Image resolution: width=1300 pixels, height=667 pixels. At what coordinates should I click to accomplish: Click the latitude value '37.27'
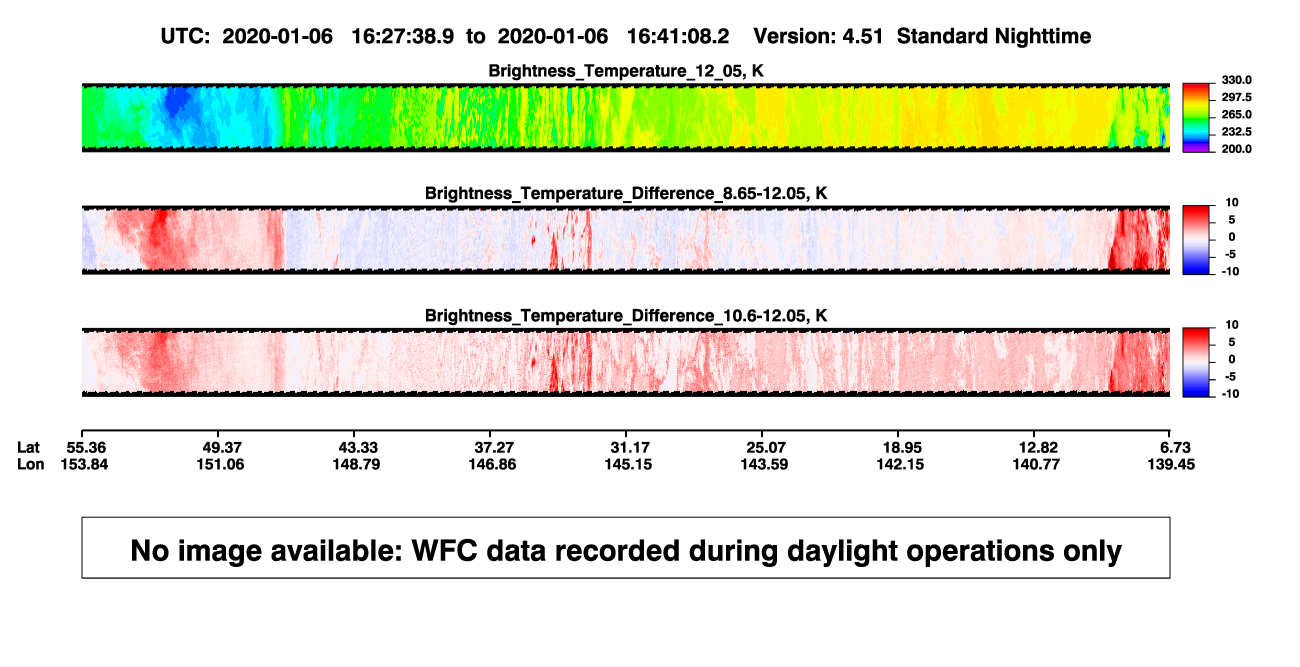[494, 447]
